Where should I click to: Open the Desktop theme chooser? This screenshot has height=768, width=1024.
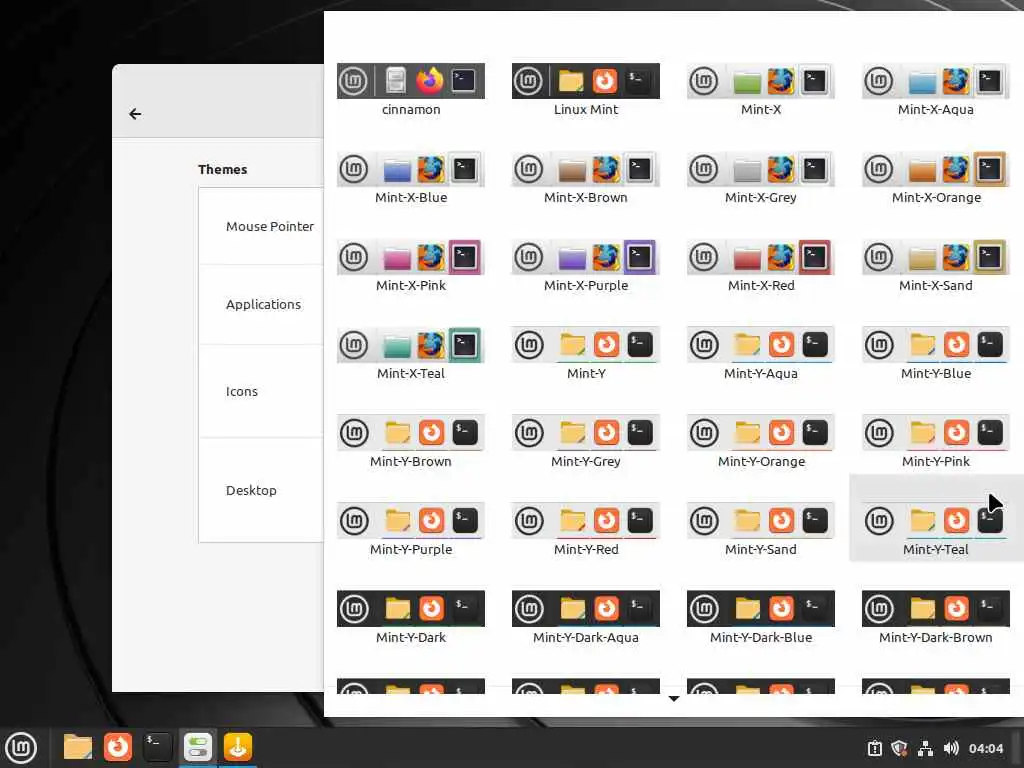261,490
